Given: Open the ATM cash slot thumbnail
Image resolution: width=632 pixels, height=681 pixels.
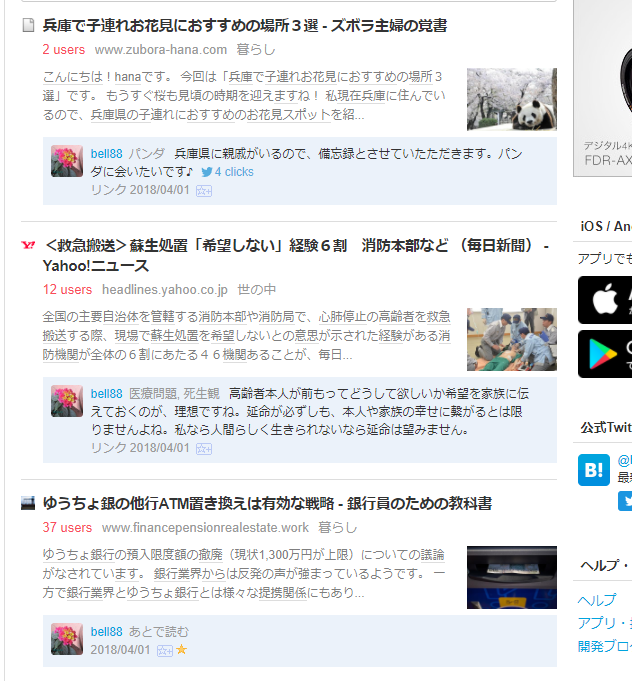Looking at the screenshot, I should [512, 577].
